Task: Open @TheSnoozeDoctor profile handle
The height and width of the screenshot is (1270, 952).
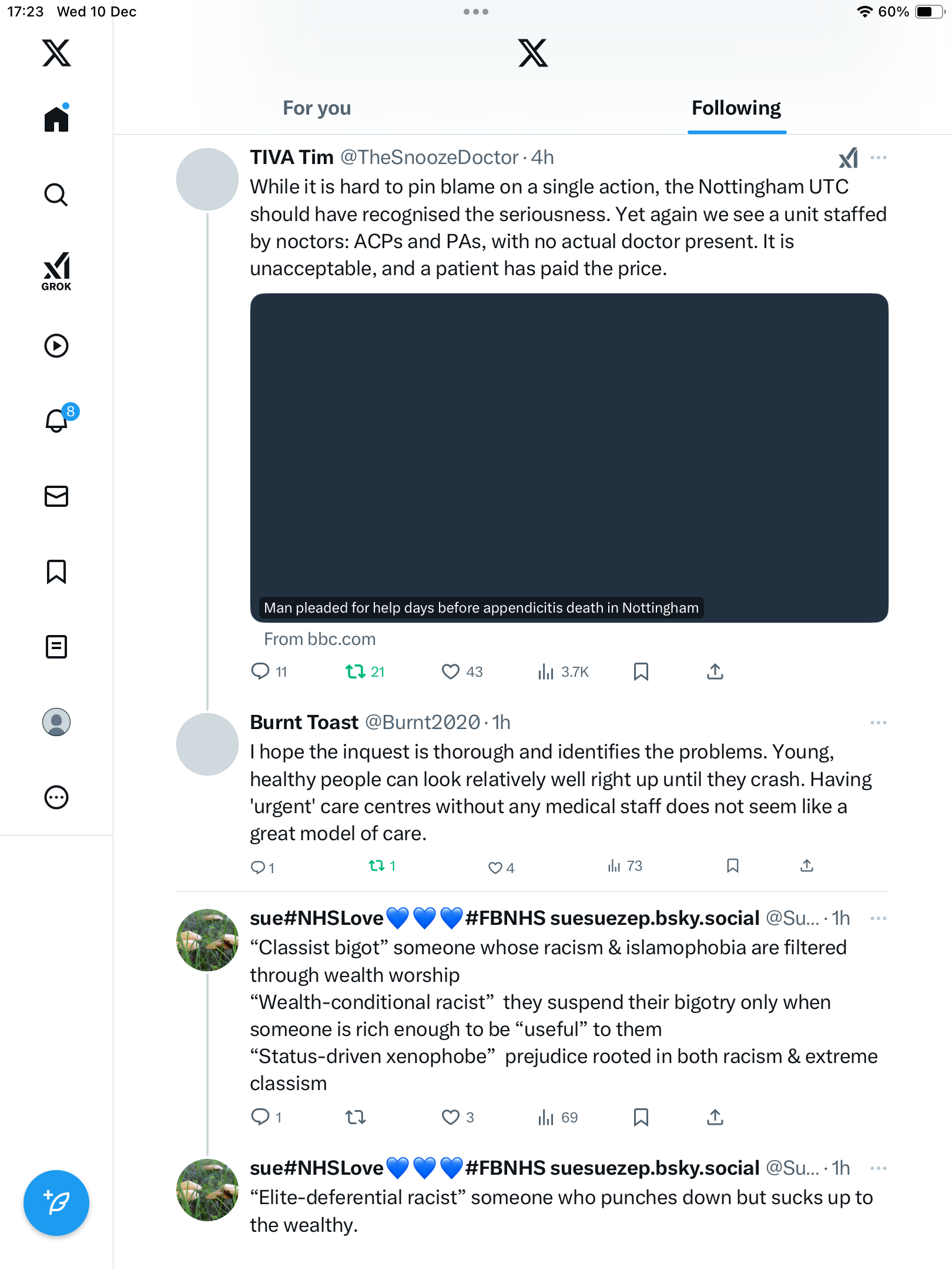Action: 429,158
